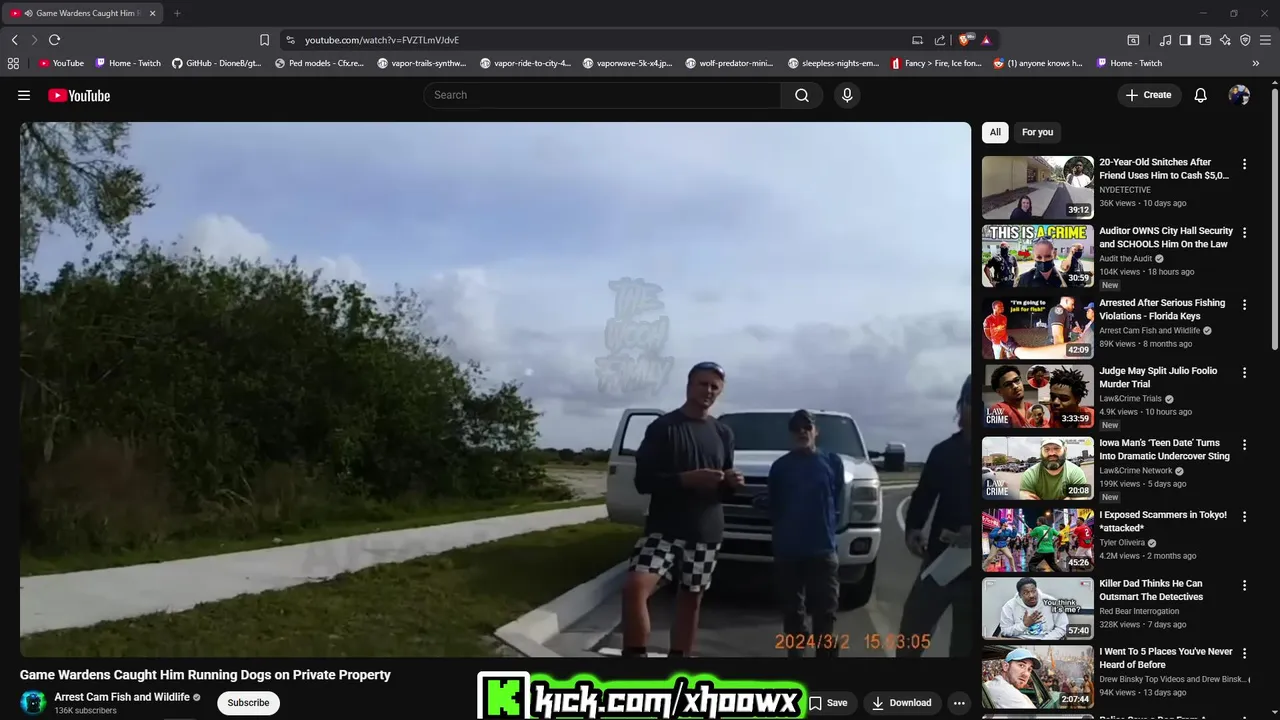Open the Judge May Split Julio Foolio thumbnail
The image size is (1280, 720).
pos(1037,396)
